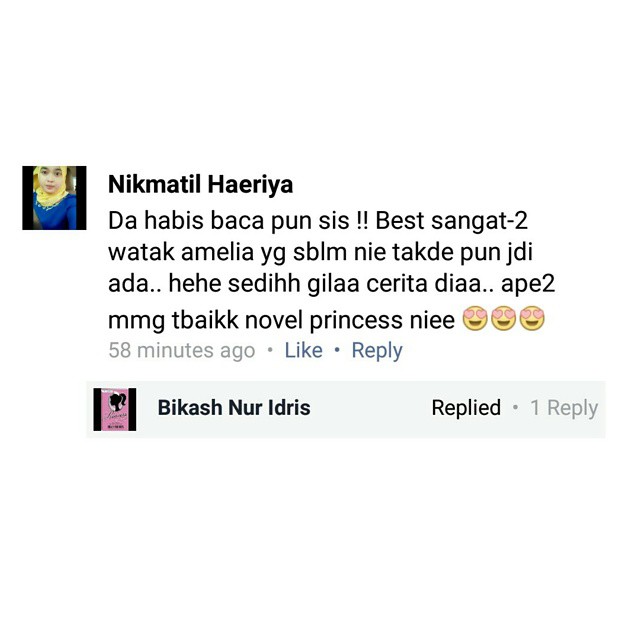
Task: Expand the 1 Reply thread
Action: 564,408
